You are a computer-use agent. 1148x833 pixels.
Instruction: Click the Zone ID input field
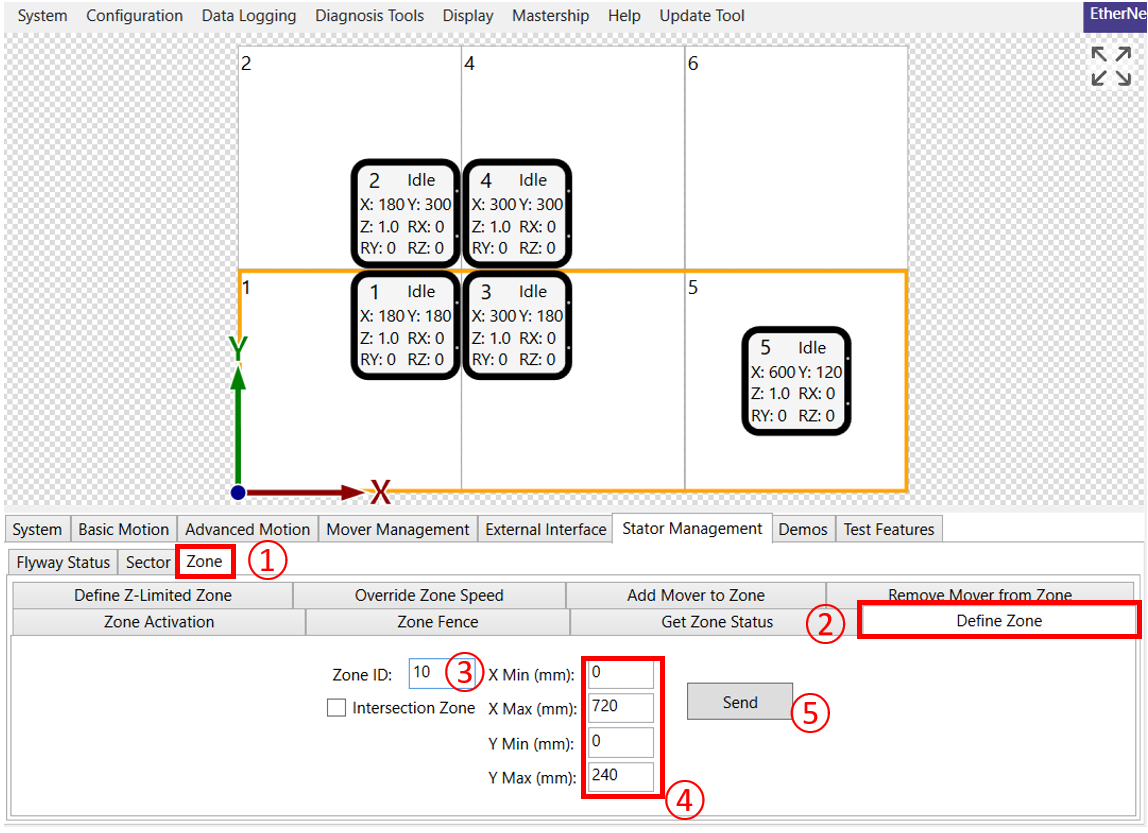[430, 673]
